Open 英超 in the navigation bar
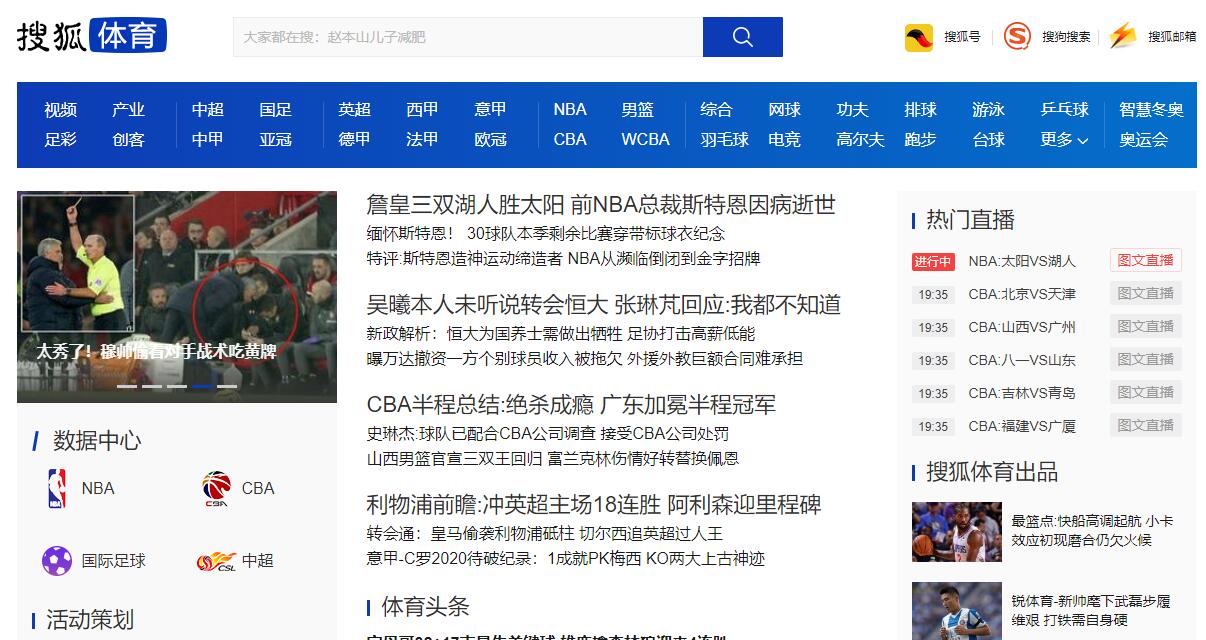The width and height of the screenshot is (1206, 640). point(354,110)
